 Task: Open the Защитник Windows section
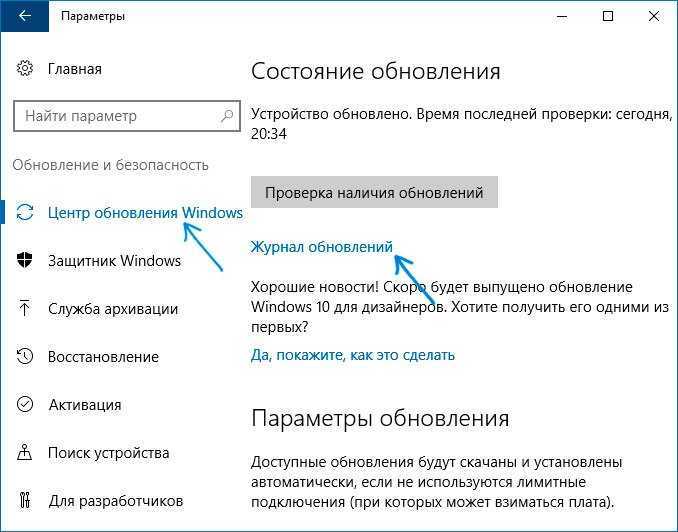(115, 261)
